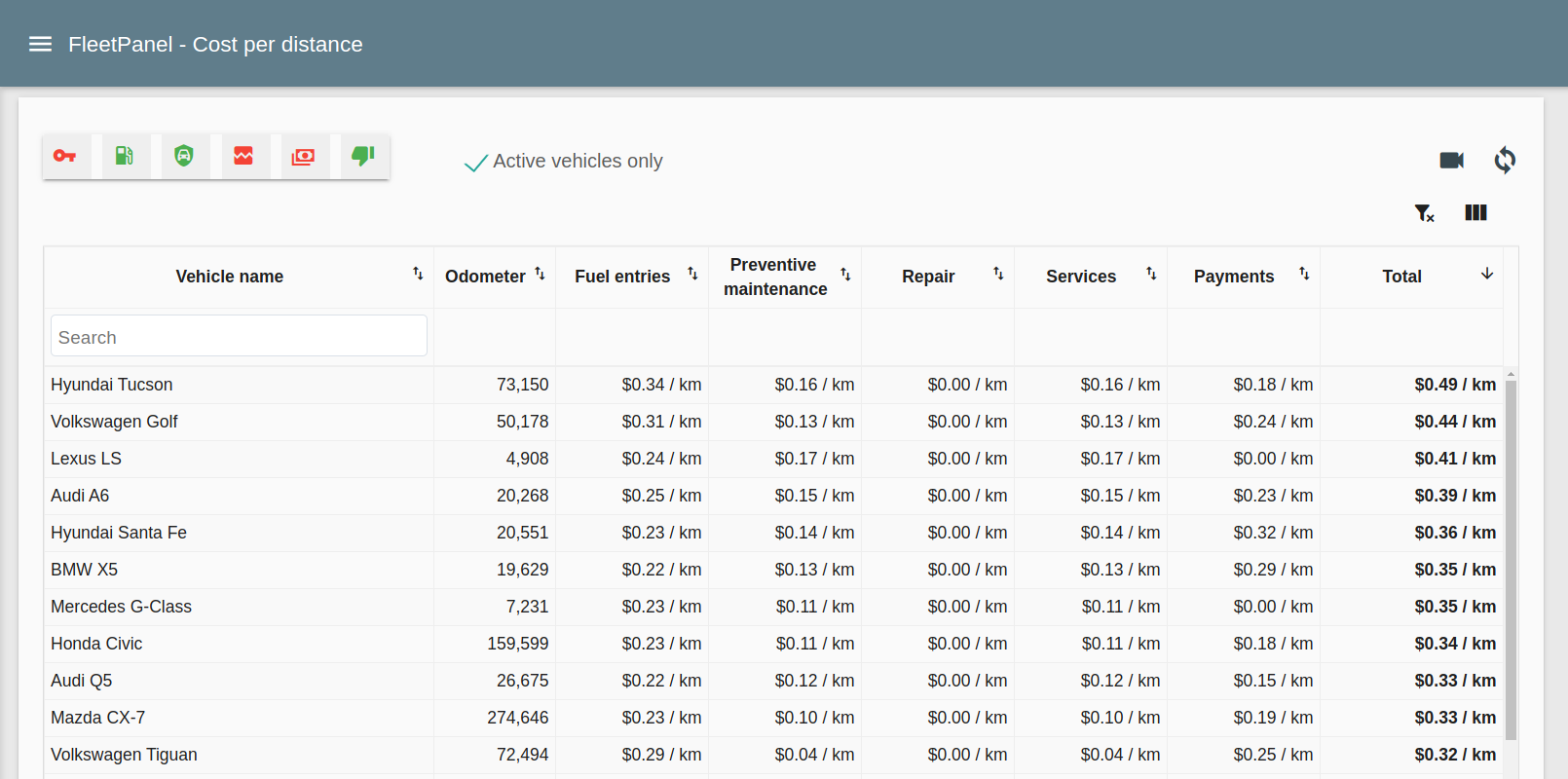The image size is (1568, 779).
Task: Click the Preventive maintenance column header
Action: click(x=775, y=277)
